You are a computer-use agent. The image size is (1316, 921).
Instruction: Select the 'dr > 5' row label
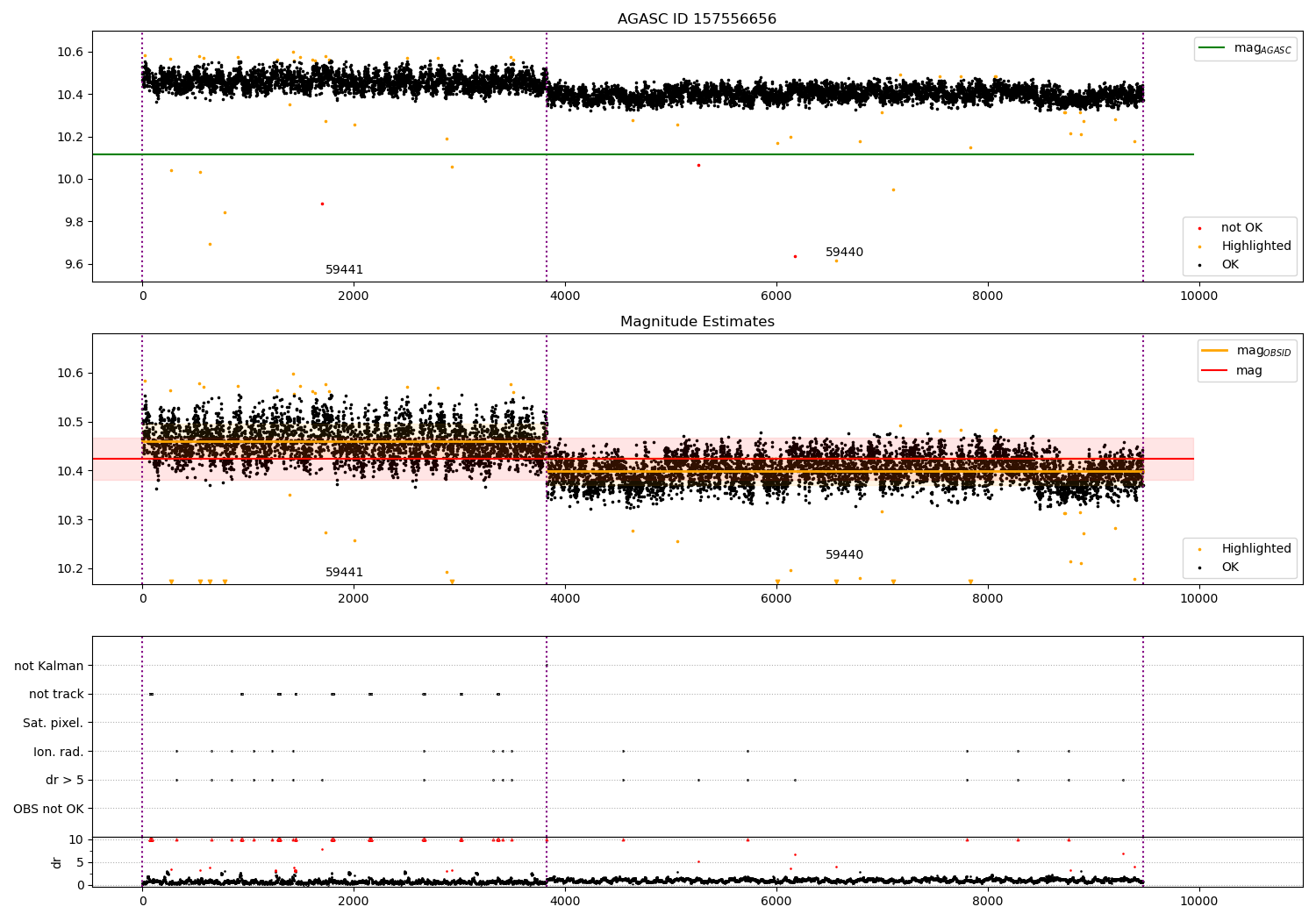click(64, 780)
